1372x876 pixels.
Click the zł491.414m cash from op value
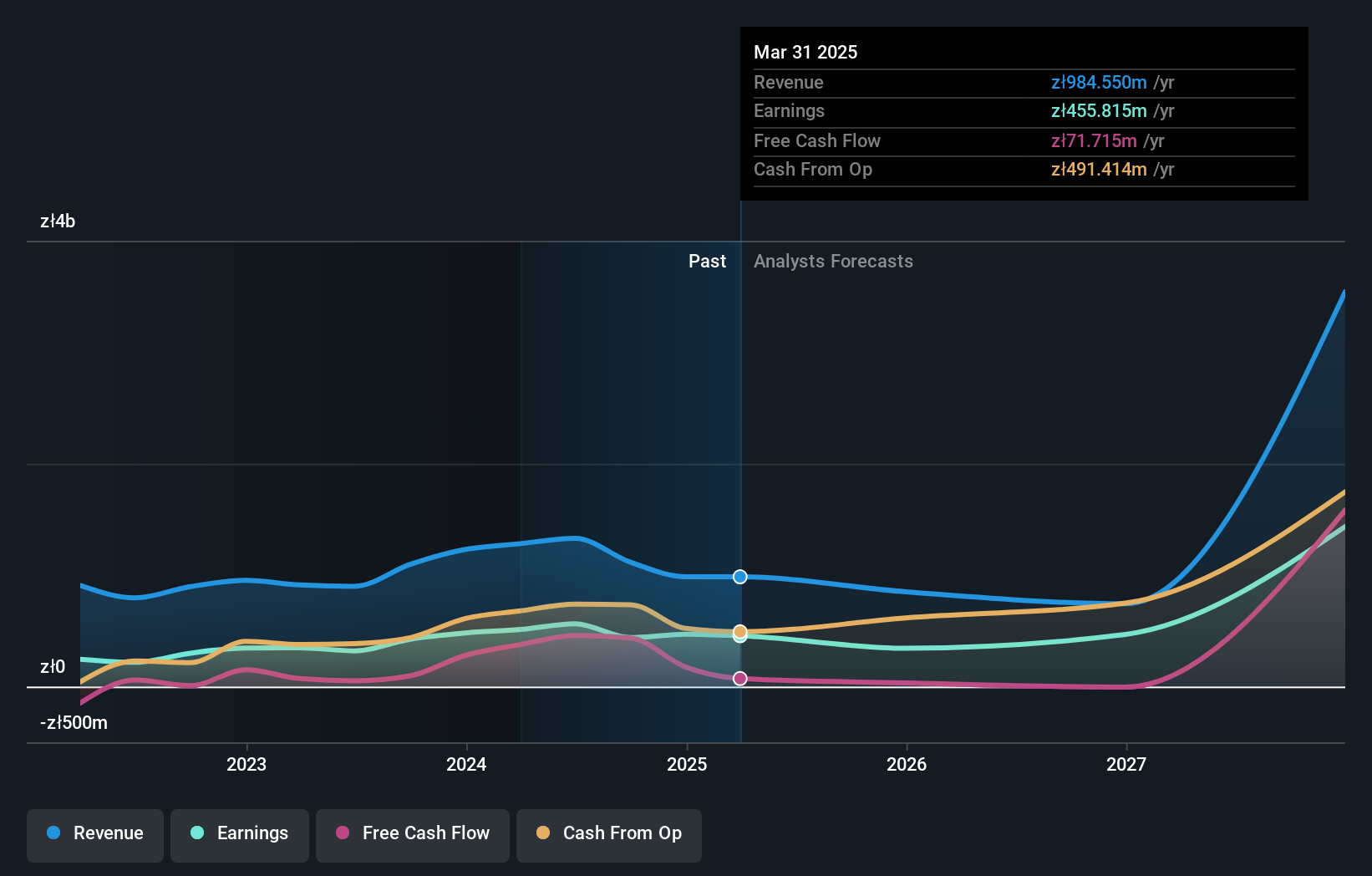(1099, 169)
